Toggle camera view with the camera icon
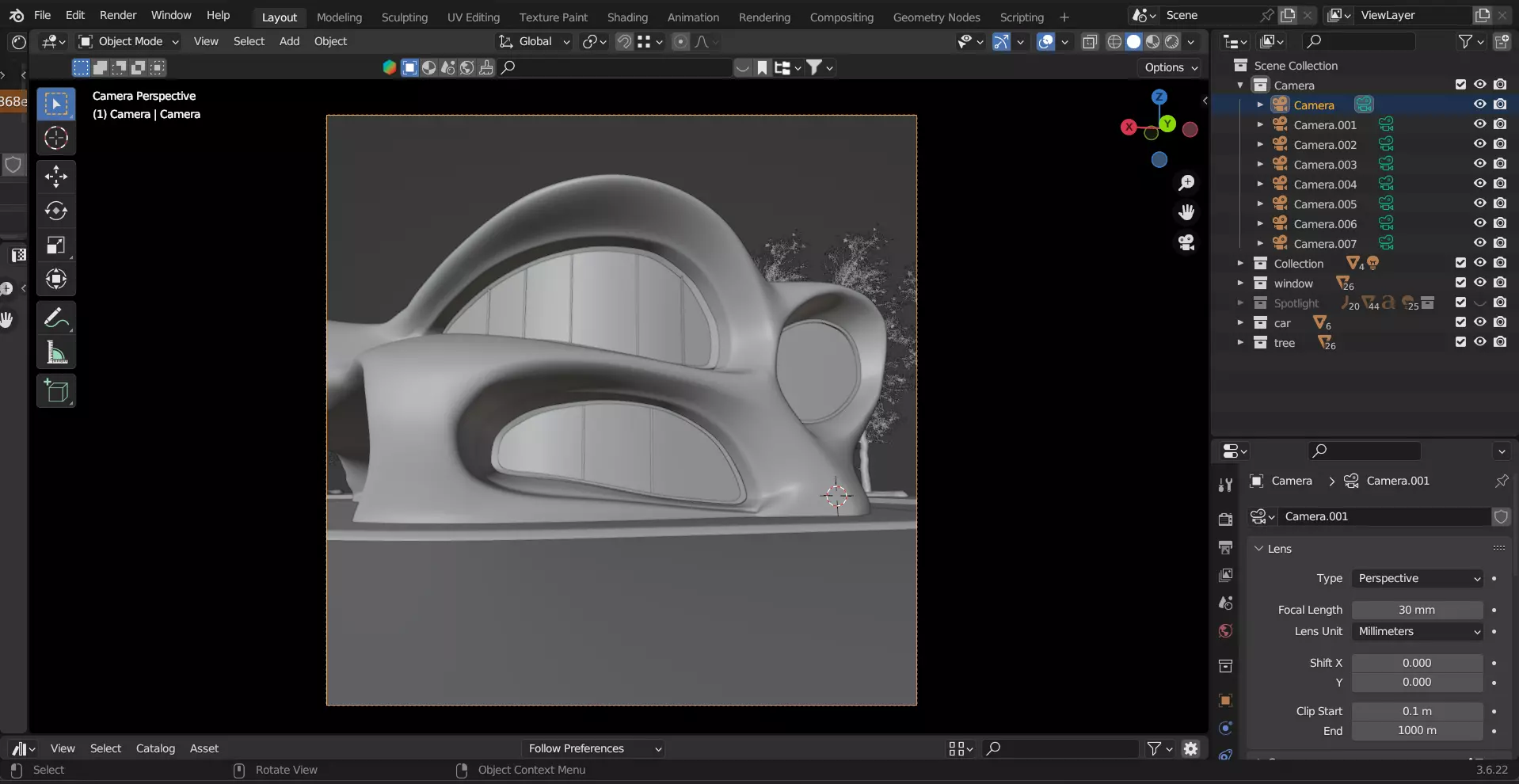This screenshot has width=1519, height=784. pyautogui.click(x=1186, y=242)
